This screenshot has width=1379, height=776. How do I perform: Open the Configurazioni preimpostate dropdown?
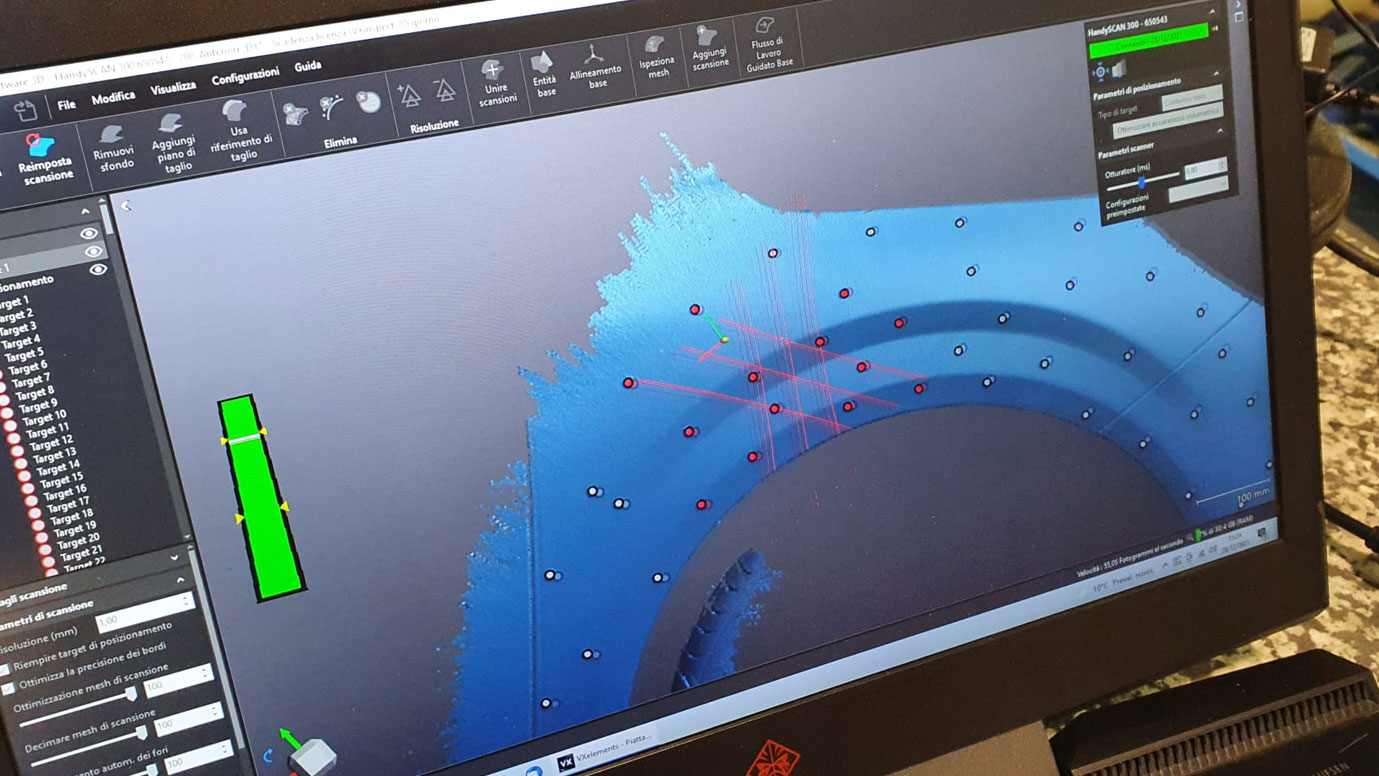pyautogui.click(x=1197, y=190)
